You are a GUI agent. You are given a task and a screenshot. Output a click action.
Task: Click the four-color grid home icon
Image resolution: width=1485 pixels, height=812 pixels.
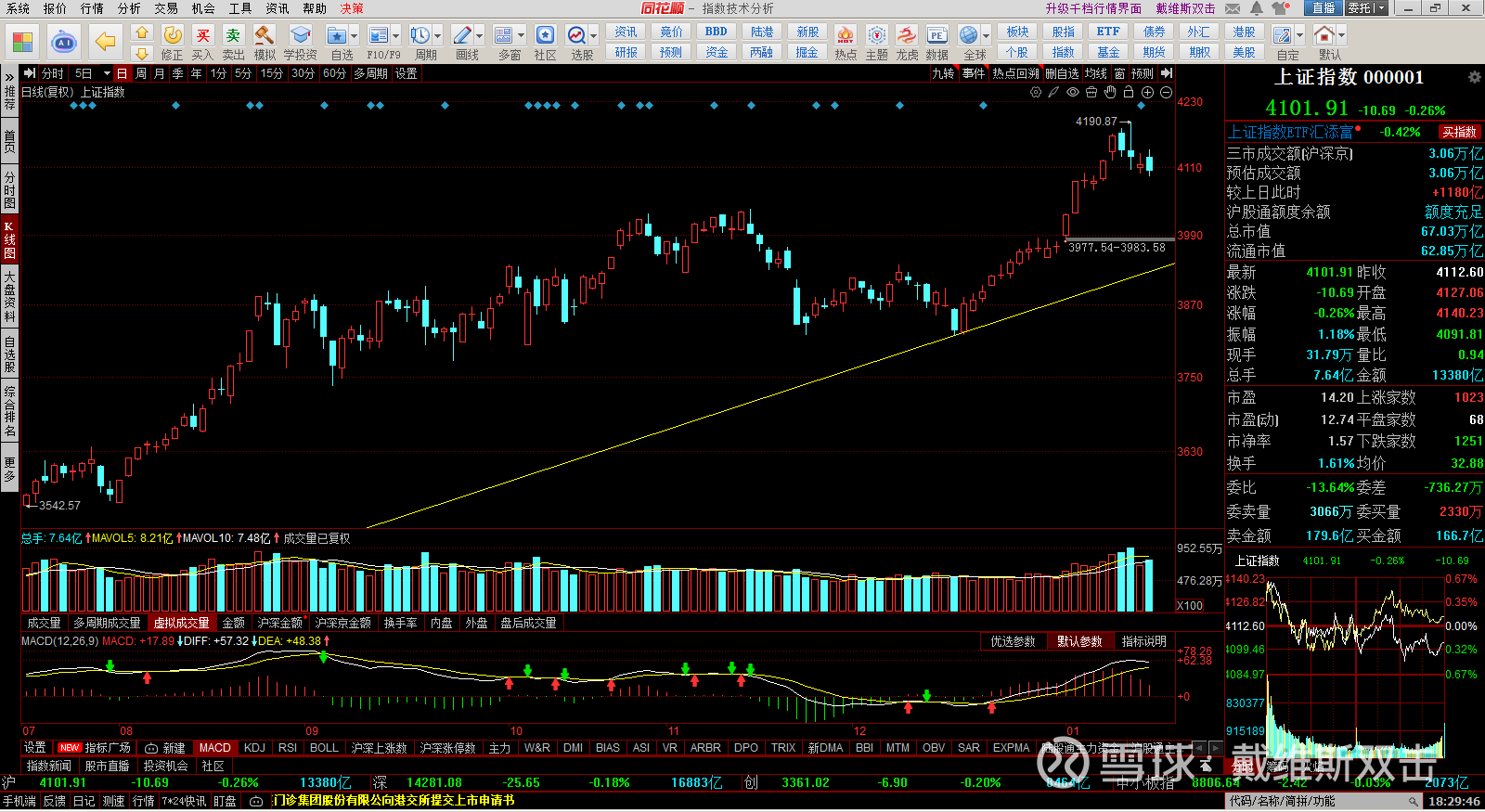click(x=22, y=42)
